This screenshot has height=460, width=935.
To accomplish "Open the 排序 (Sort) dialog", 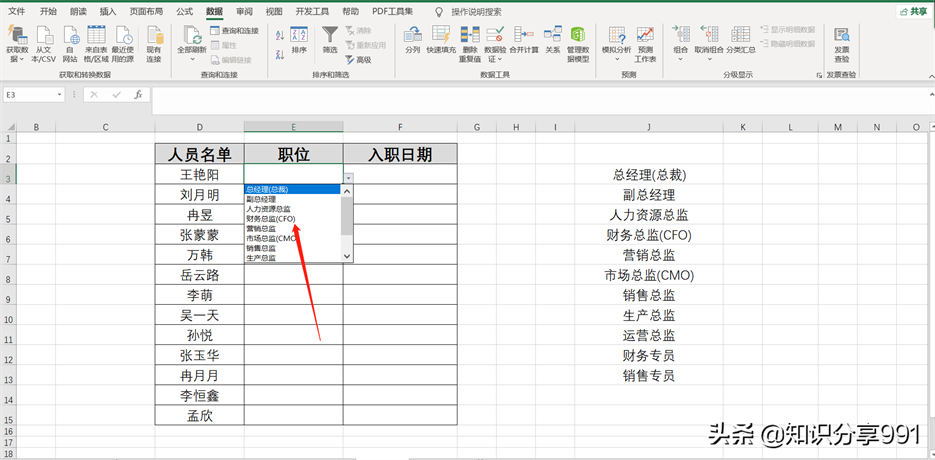I will pyautogui.click(x=299, y=40).
